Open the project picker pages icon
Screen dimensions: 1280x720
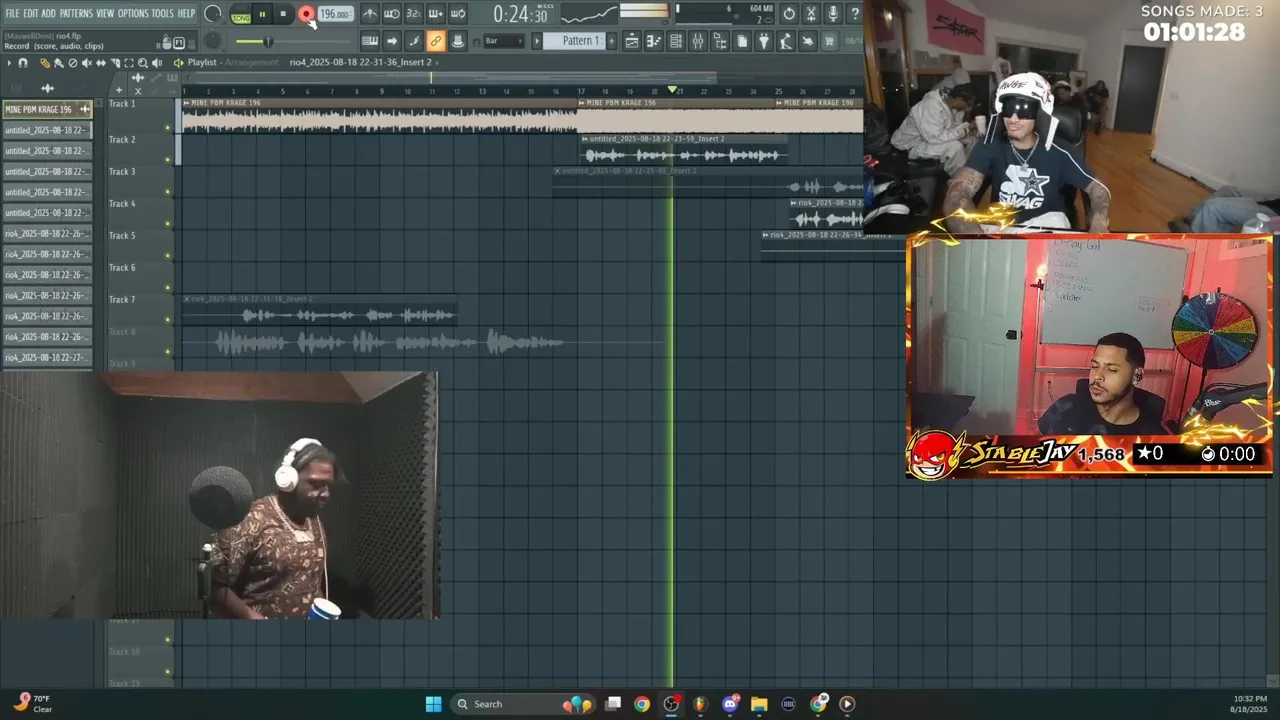[742, 41]
